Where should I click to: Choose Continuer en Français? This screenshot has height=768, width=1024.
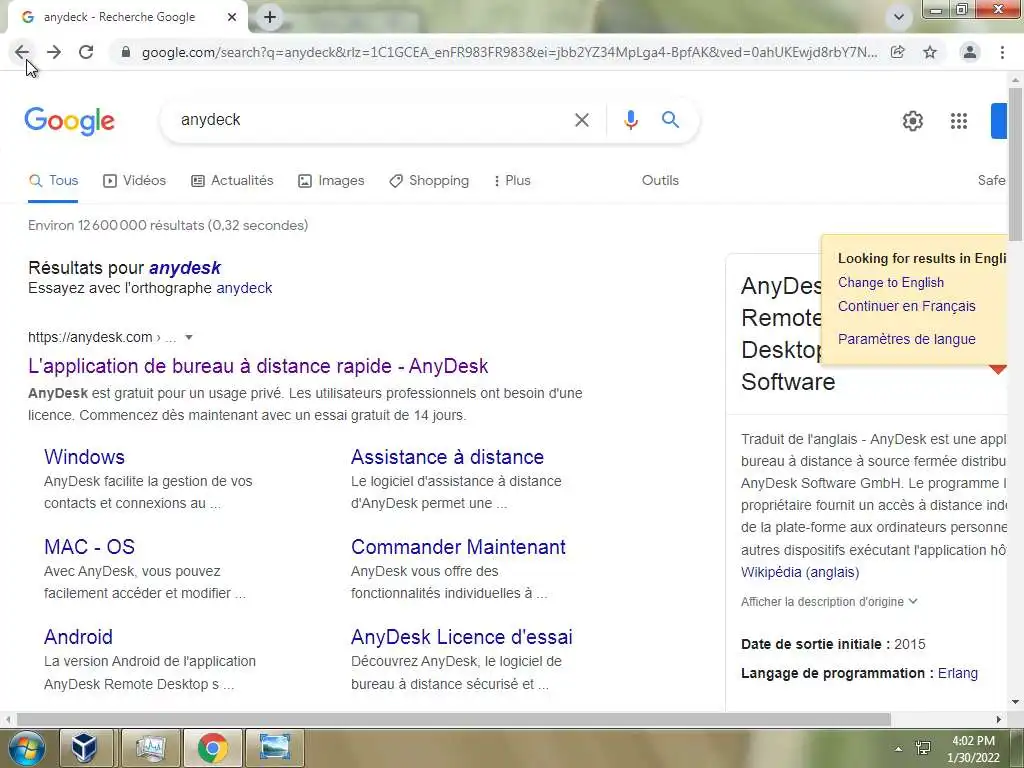[906, 306]
